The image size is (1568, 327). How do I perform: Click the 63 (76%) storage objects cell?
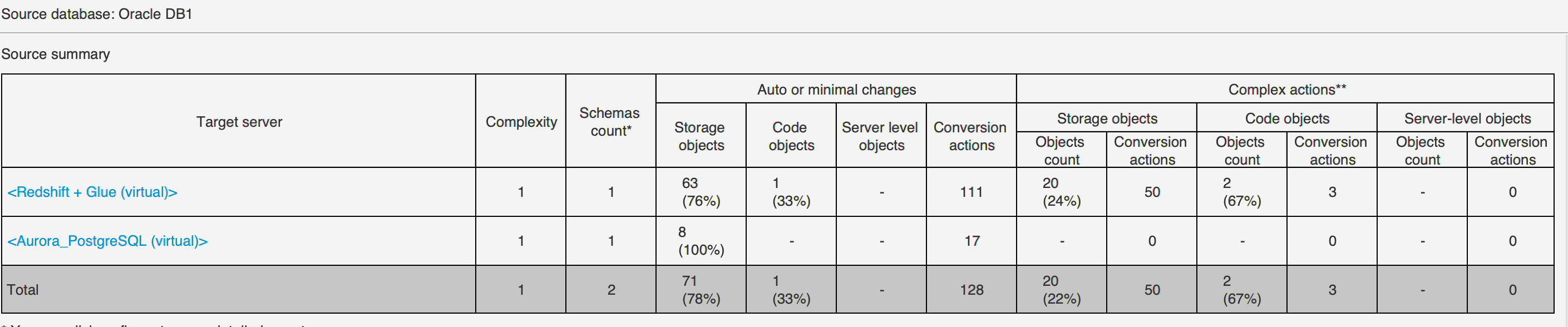(701, 192)
